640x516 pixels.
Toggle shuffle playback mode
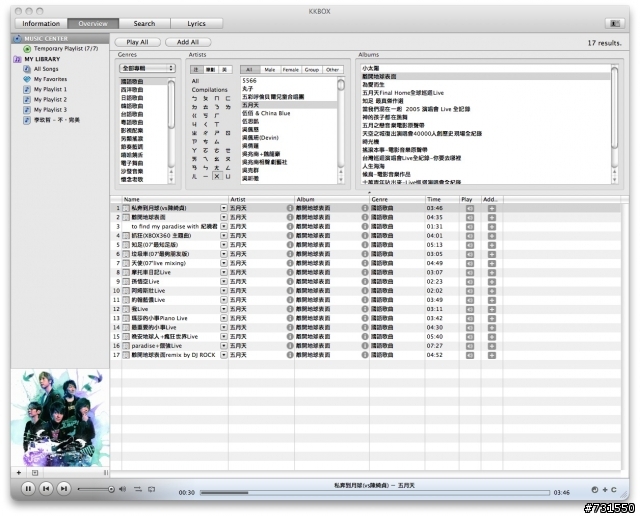(x=138, y=489)
